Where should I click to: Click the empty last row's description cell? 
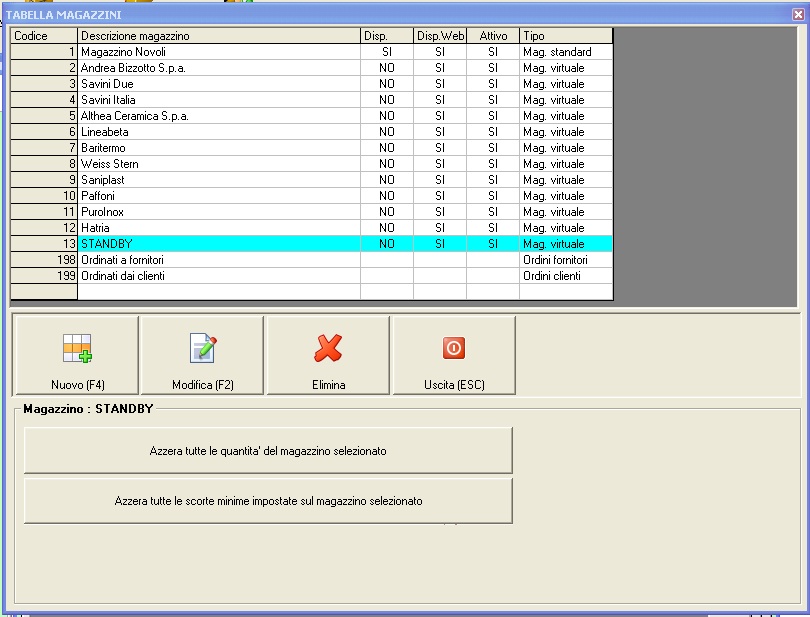pos(219,291)
